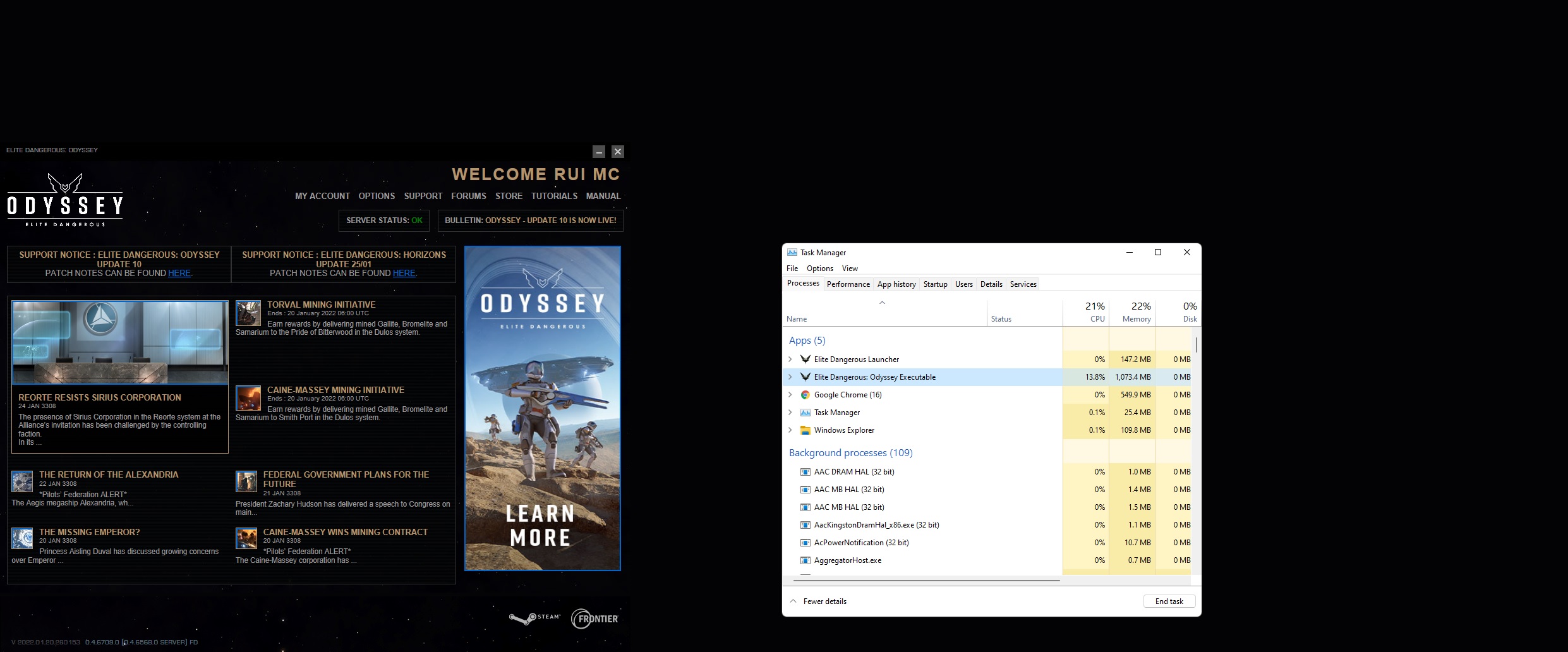Click AacKingstonDramHal_x86.exe process icon
This screenshot has width=1568, height=652.
pos(805,525)
